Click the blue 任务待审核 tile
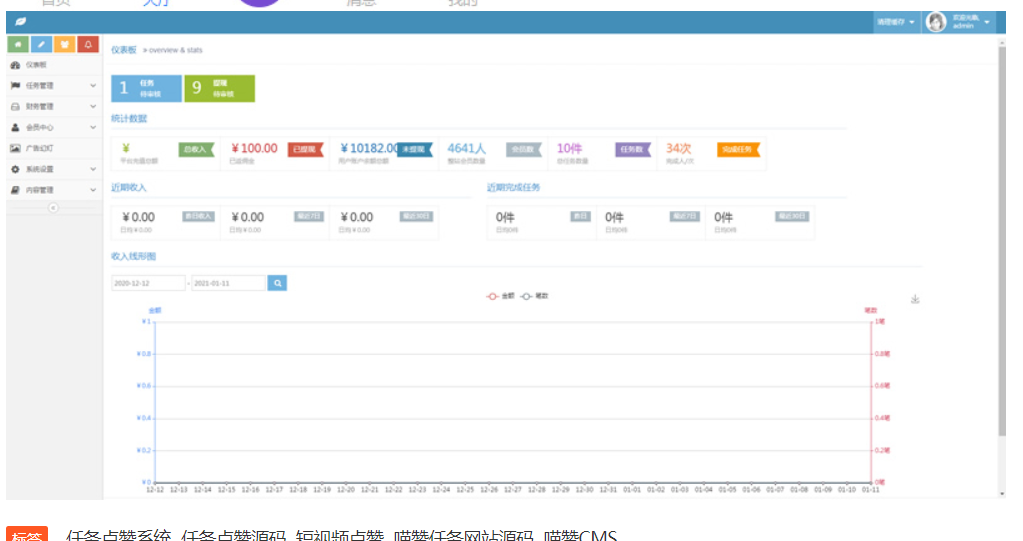The width and height of the screenshot is (1023, 541). (146, 88)
